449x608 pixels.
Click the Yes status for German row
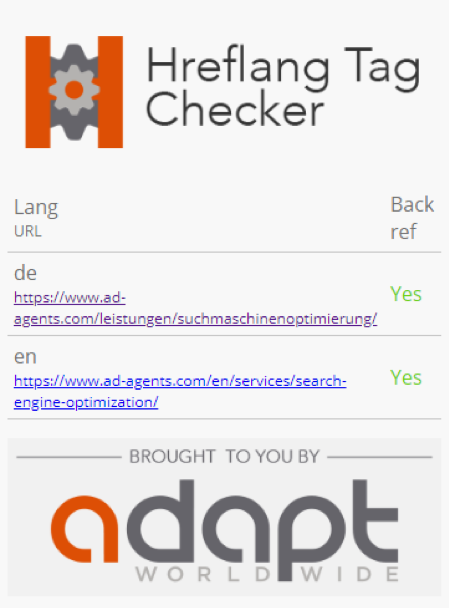[406, 294]
